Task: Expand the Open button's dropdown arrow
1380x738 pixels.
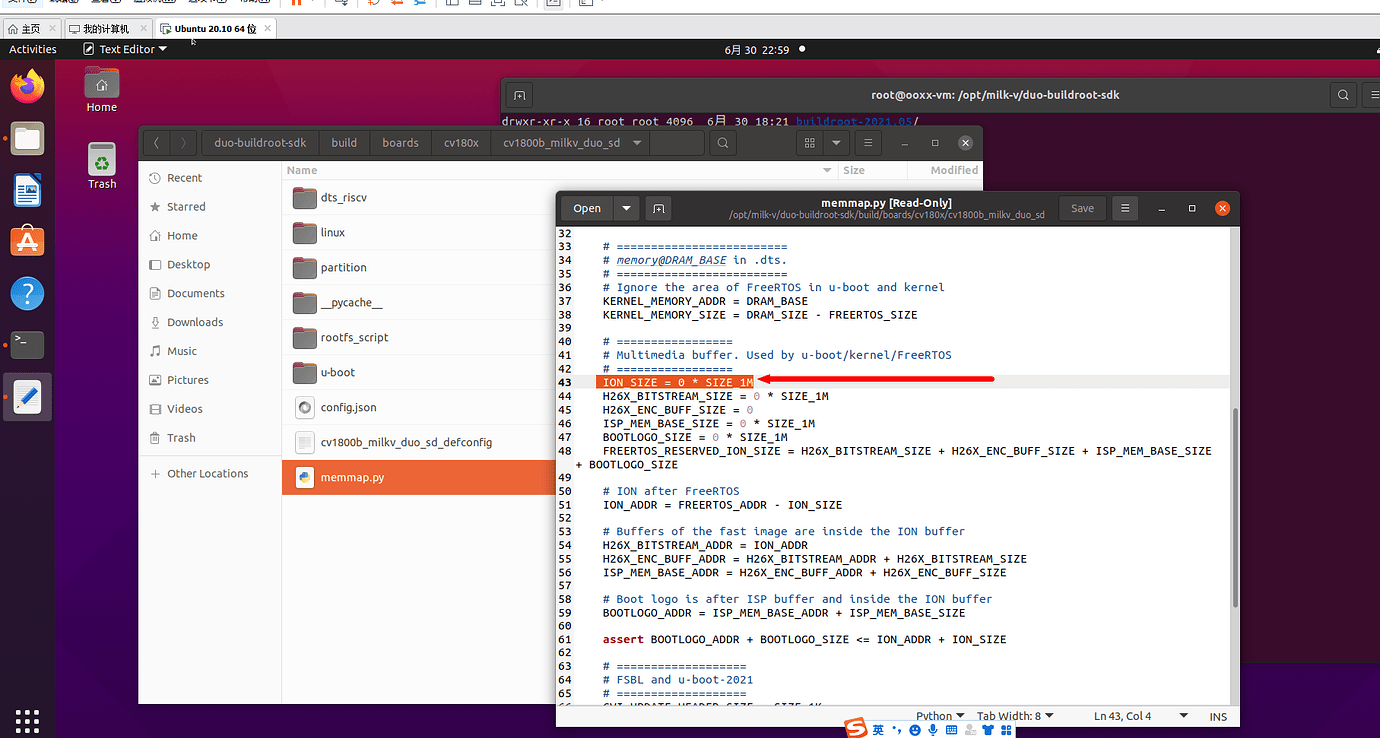Action: tap(625, 208)
